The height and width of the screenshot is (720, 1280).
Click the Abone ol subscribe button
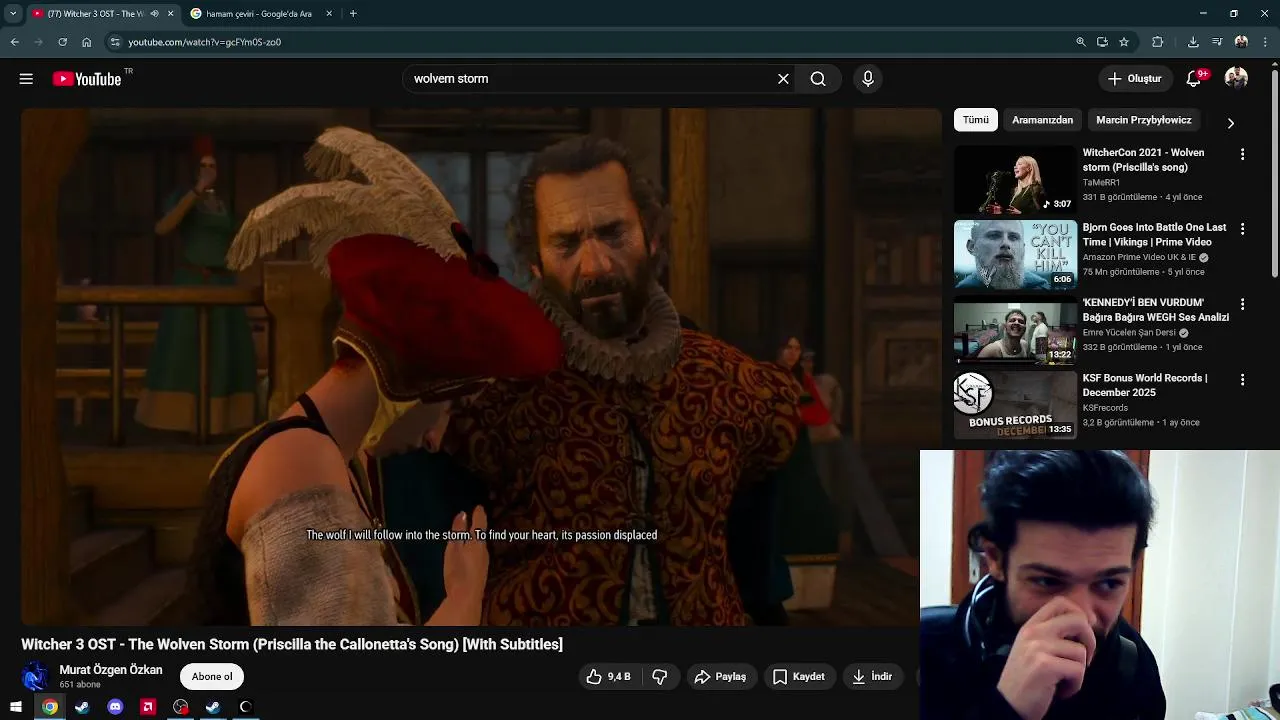click(x=212, y=677)
